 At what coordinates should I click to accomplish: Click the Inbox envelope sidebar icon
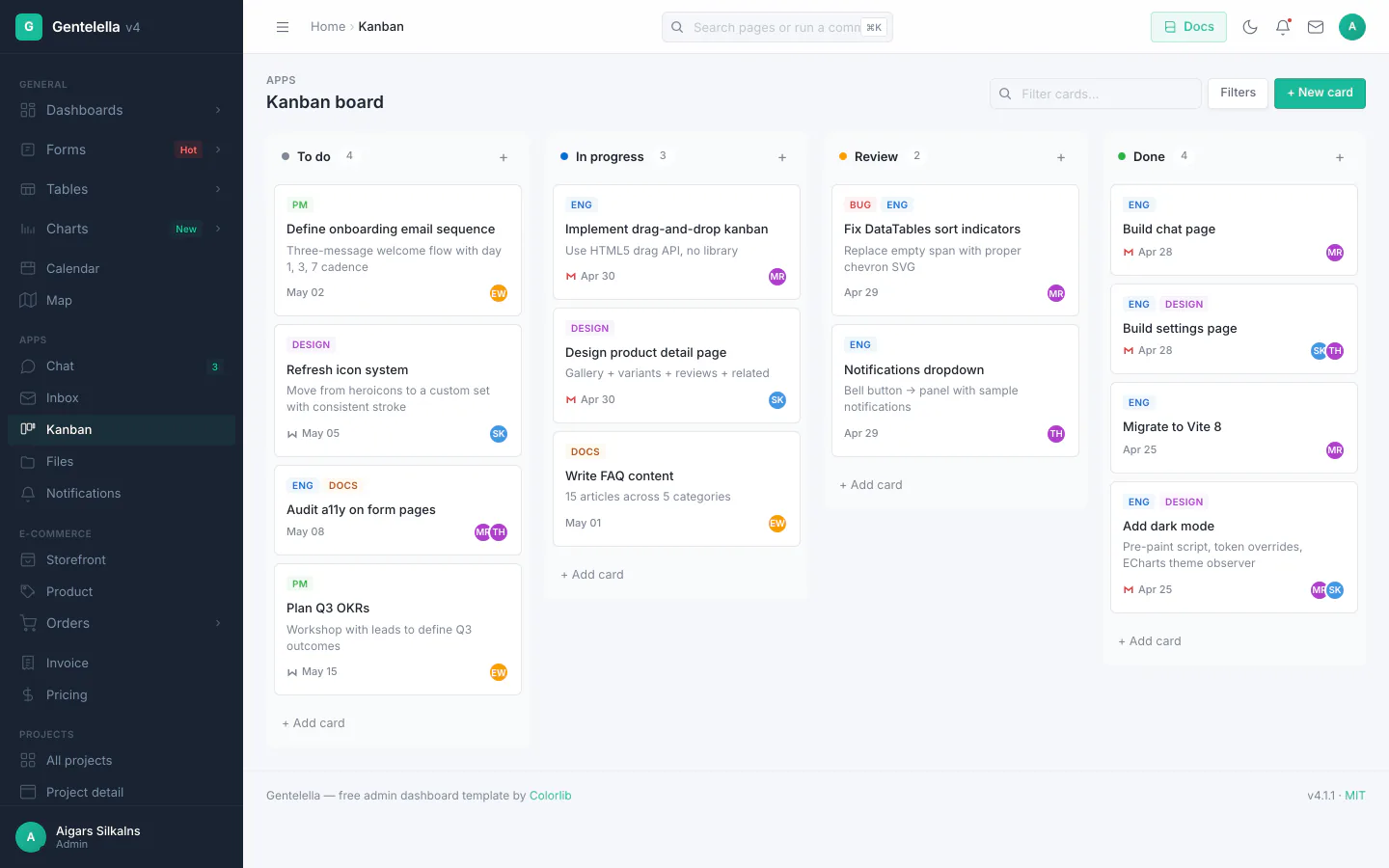pos(28,397)
